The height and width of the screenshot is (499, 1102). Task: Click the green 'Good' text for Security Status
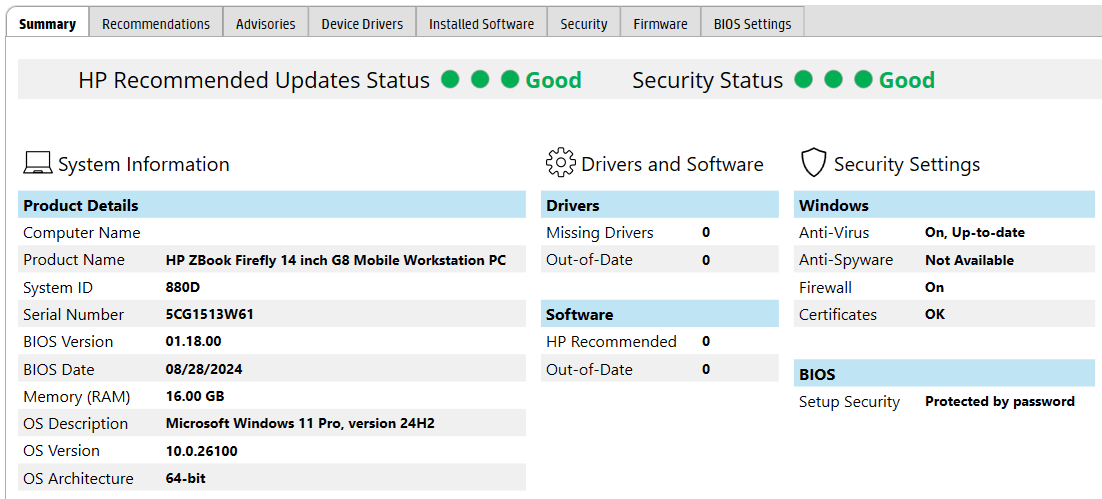coord(907,80)
